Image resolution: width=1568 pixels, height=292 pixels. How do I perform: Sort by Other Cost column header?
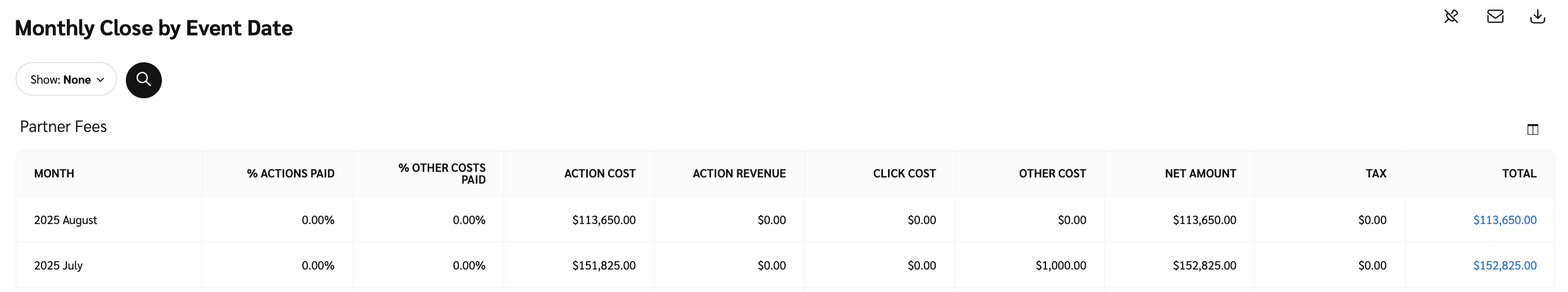(1052, 174)
